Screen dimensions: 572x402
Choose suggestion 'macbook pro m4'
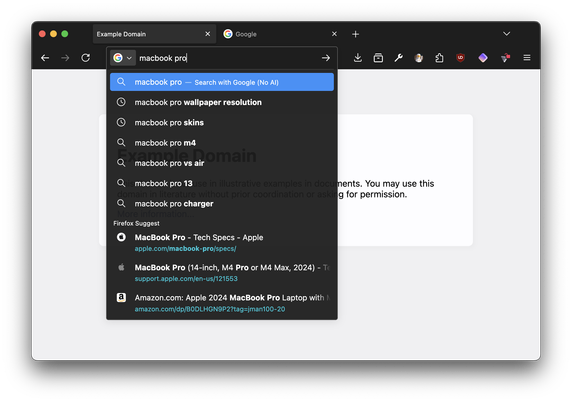222,143
